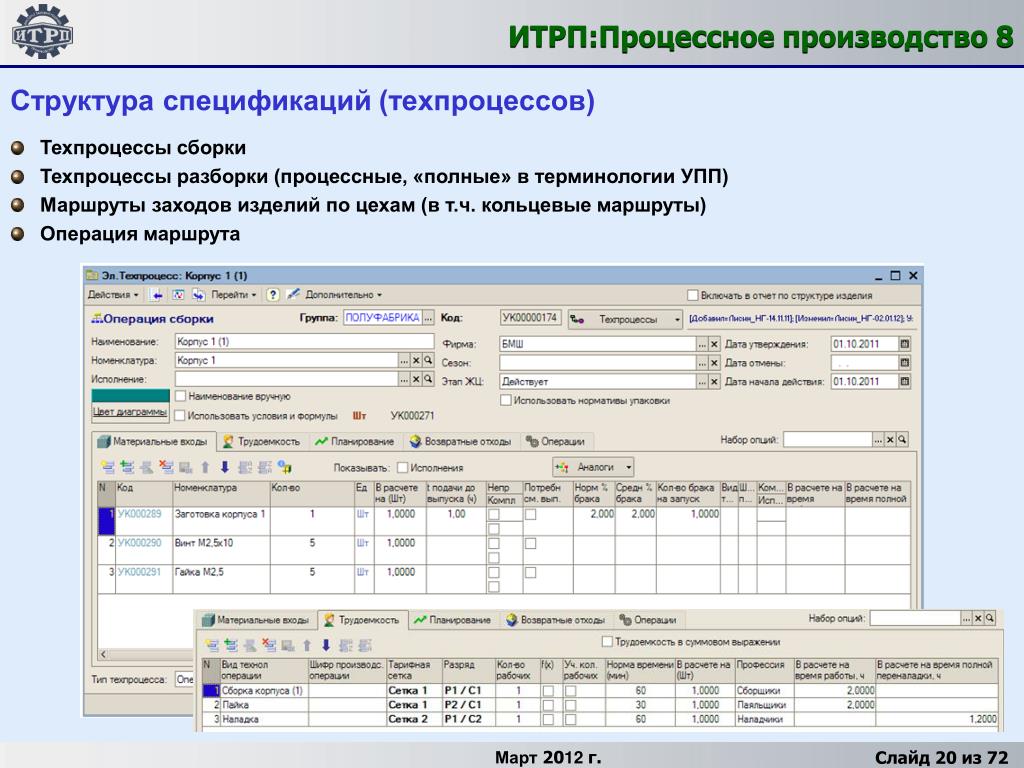Viewport: 1024px width, 768px height.
Task: Move labor row down in lower toolbar
Action: (x=326, y=645)
